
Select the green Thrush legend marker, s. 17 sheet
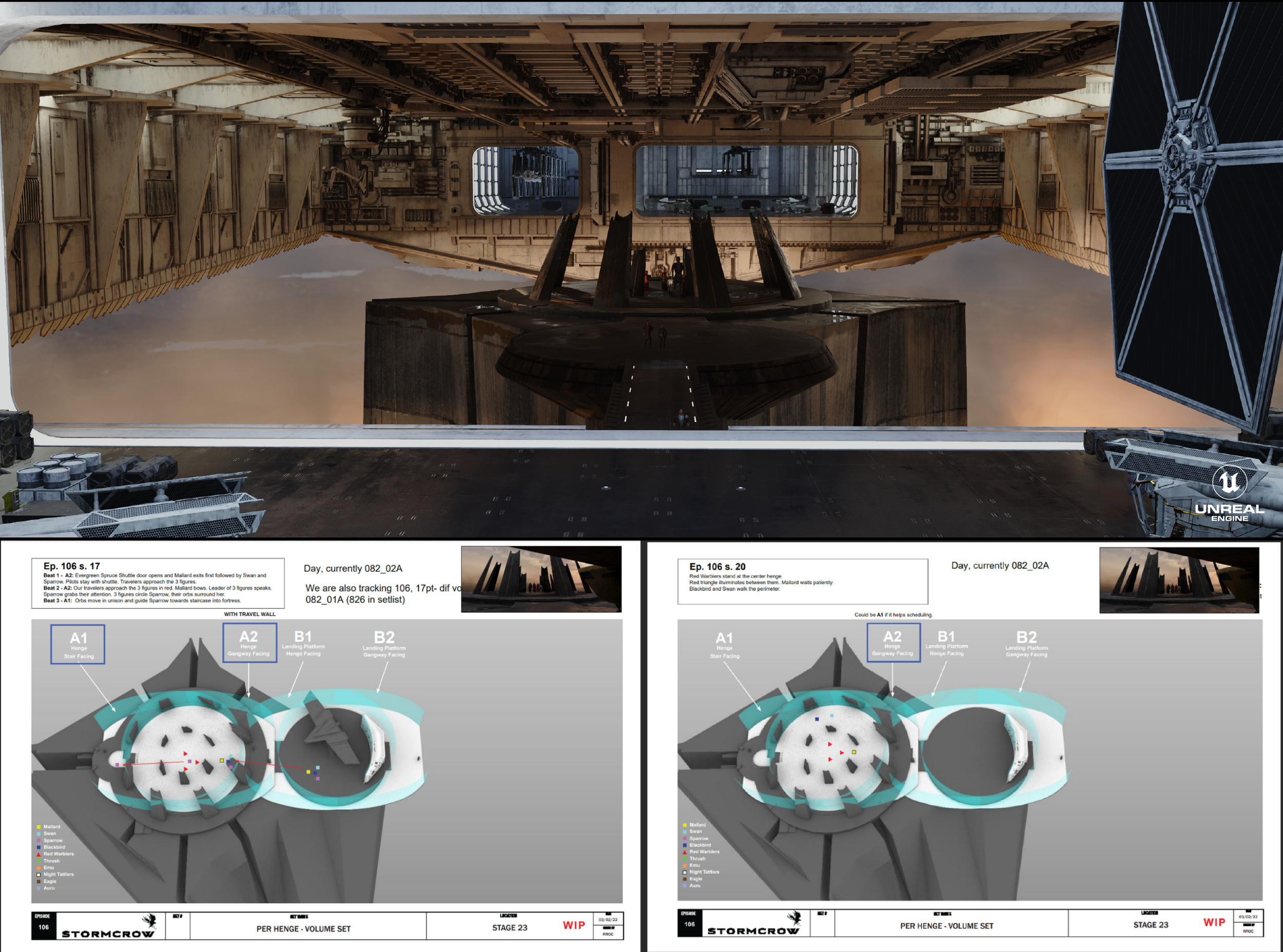38,861
